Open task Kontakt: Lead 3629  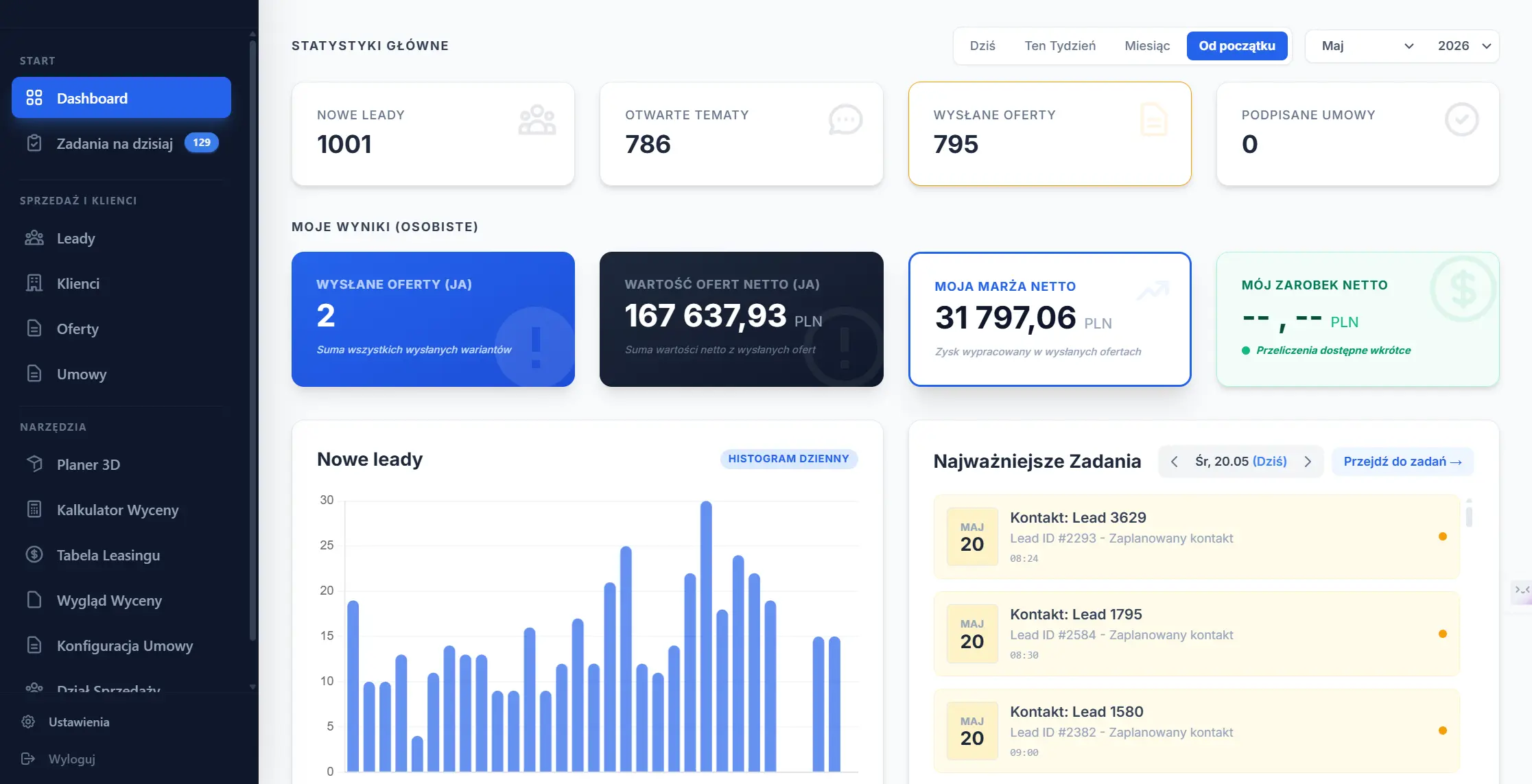tap(1197, 537)
